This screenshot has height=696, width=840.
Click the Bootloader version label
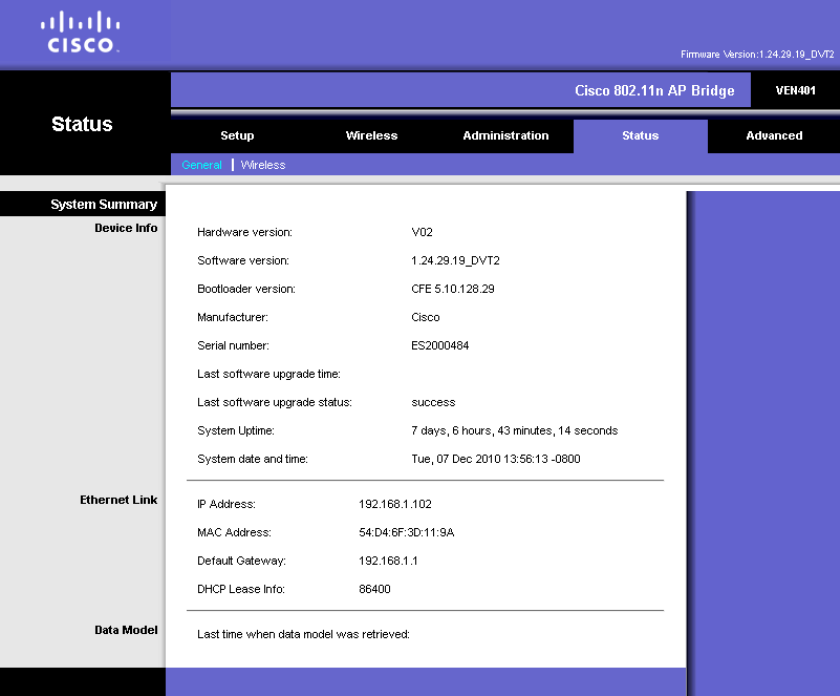click(x=246, y=289)
